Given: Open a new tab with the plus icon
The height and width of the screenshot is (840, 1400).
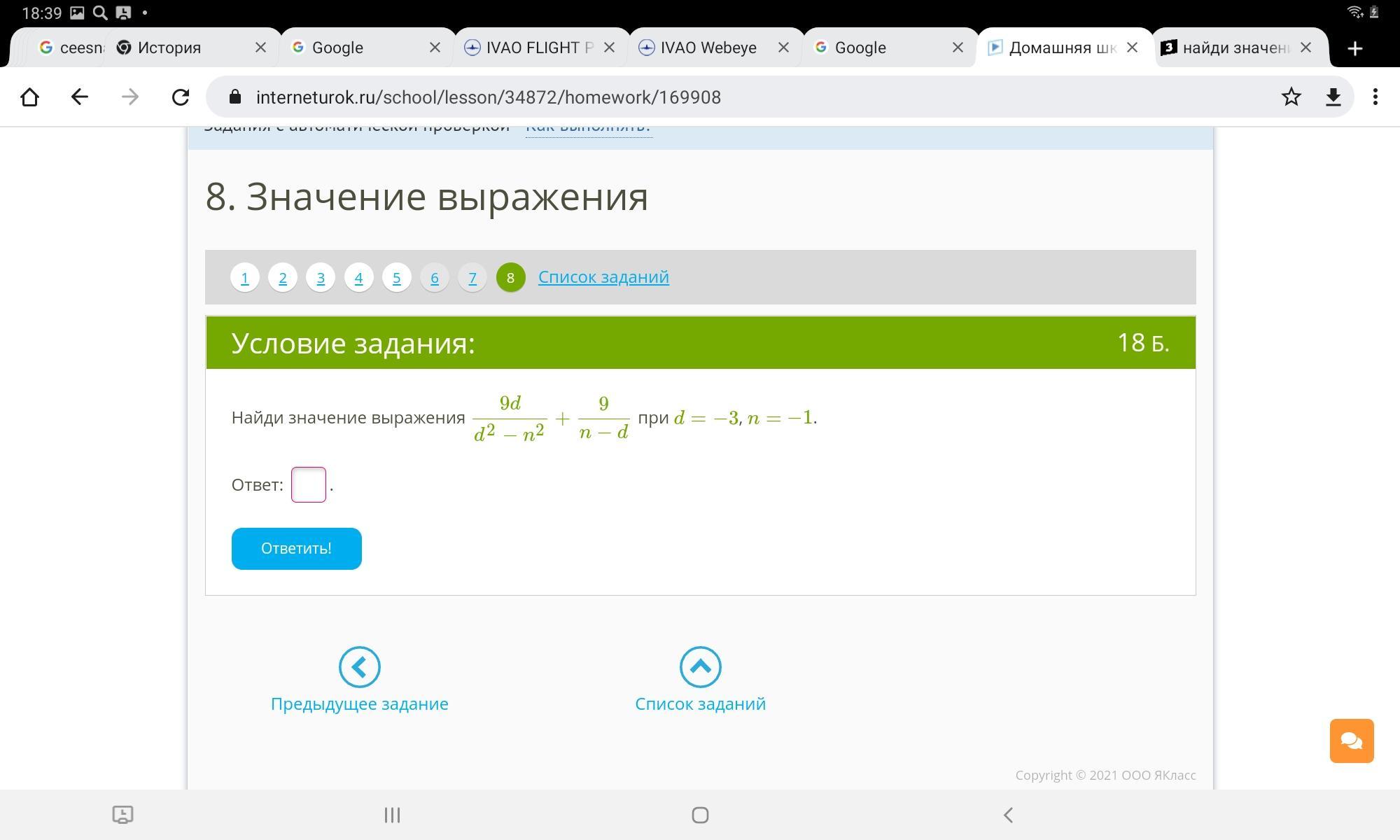Looking at the screenshot, I should pos(1354,48).
